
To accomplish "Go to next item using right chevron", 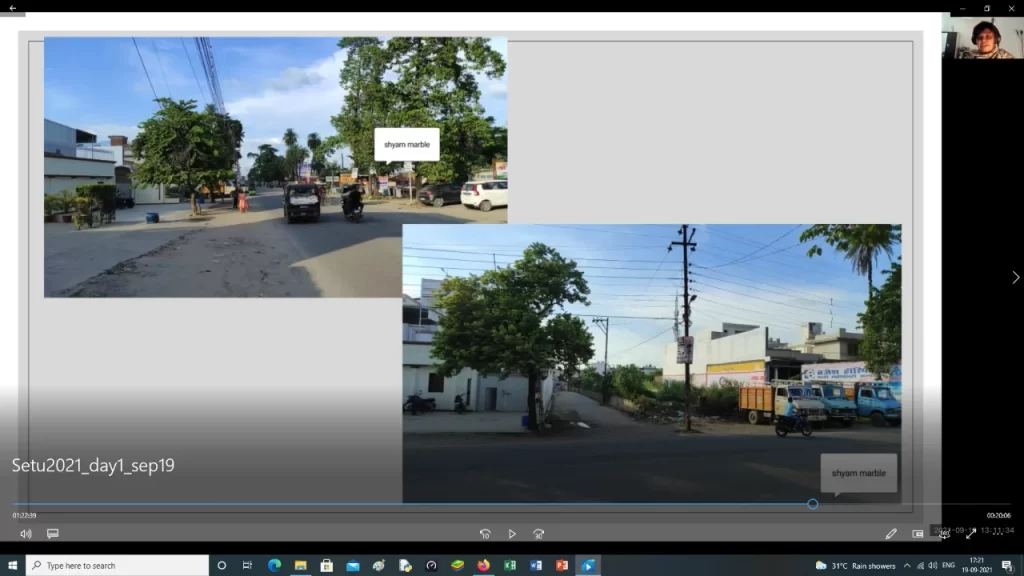I will pos(1015,277).
